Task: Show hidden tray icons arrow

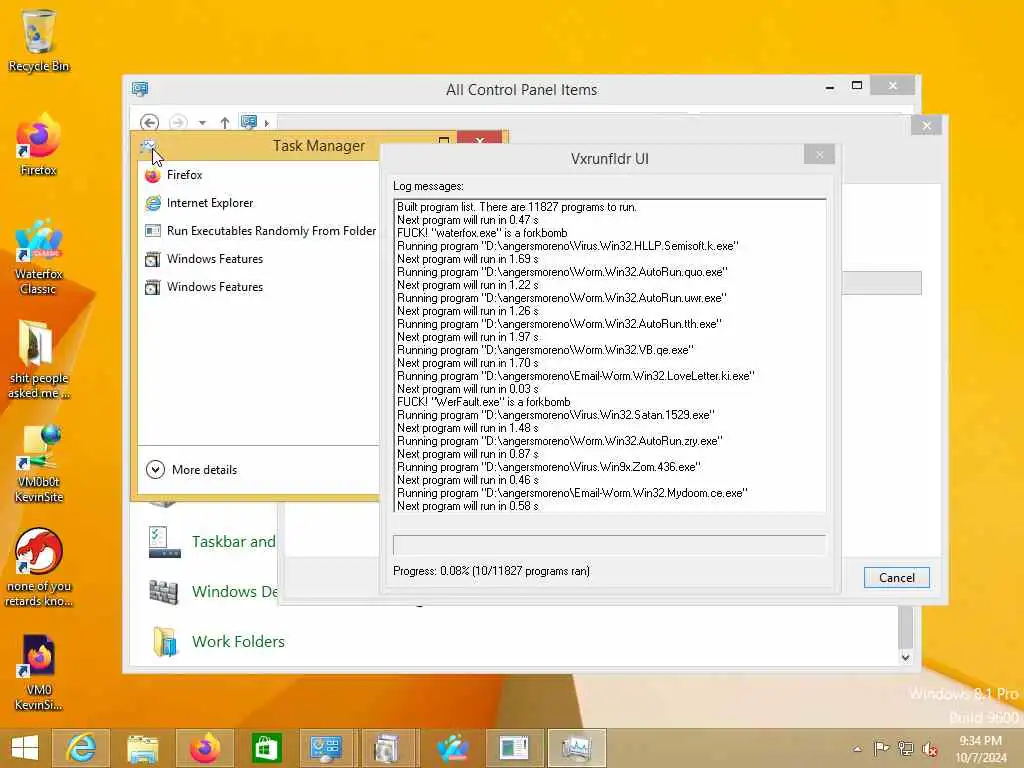Action: (x=857, y=749)
